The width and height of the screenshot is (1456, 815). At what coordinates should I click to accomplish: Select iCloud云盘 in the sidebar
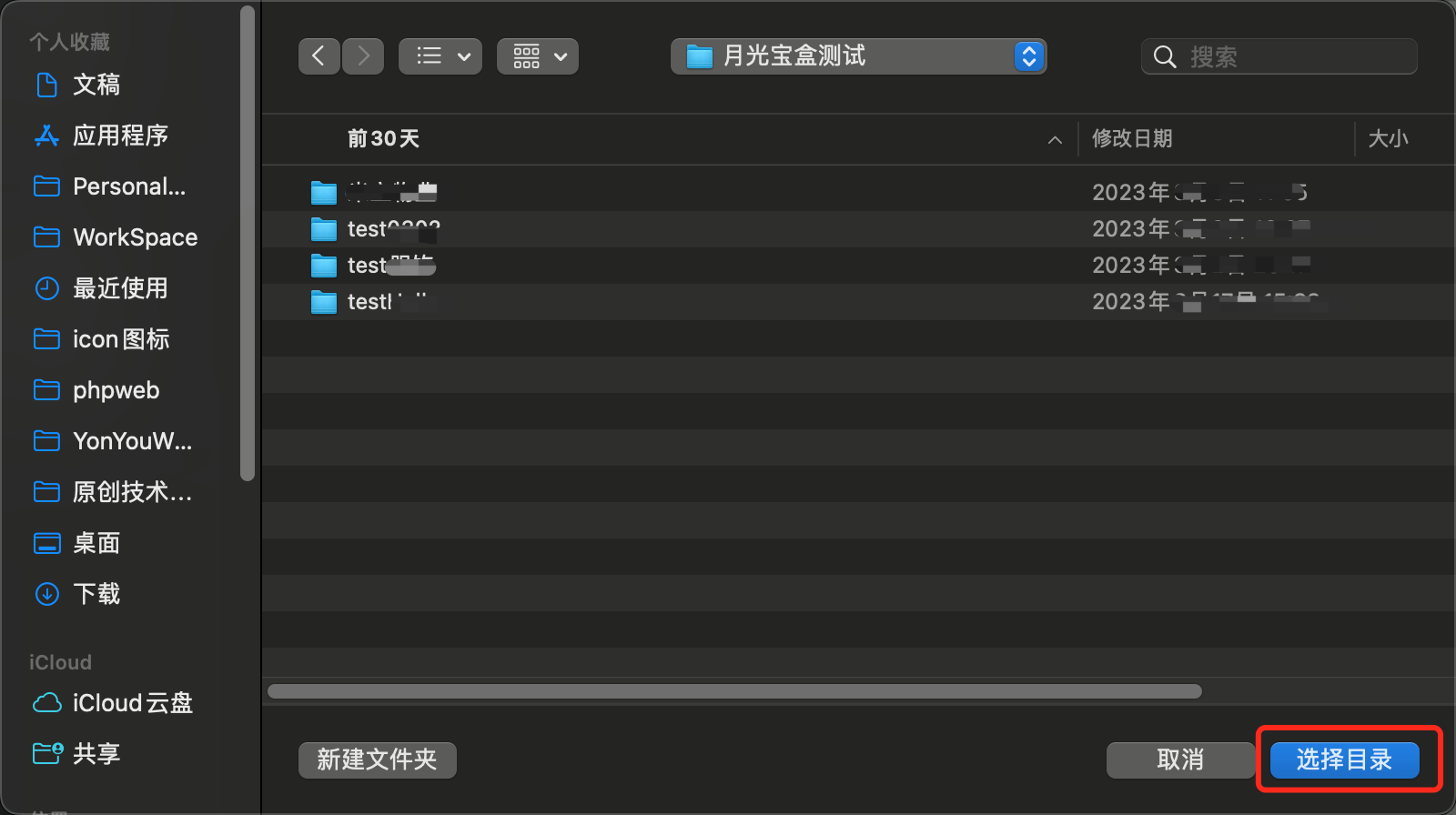[132, 703]
